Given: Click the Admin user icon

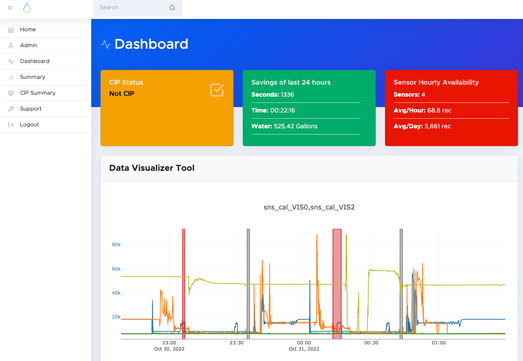Looking at the screenshot, I should [11, 45].
